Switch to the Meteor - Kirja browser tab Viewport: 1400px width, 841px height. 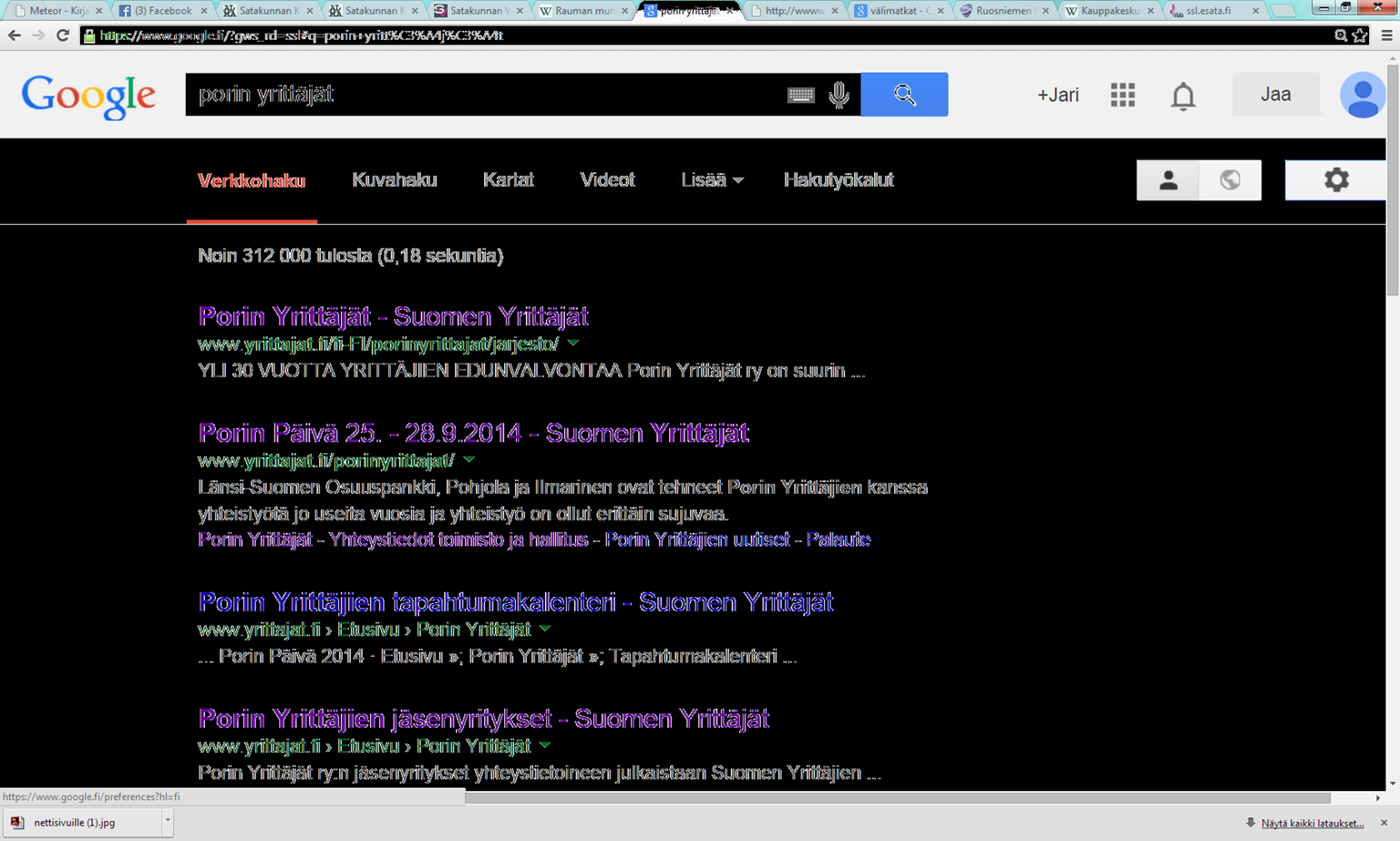[57, 11]
